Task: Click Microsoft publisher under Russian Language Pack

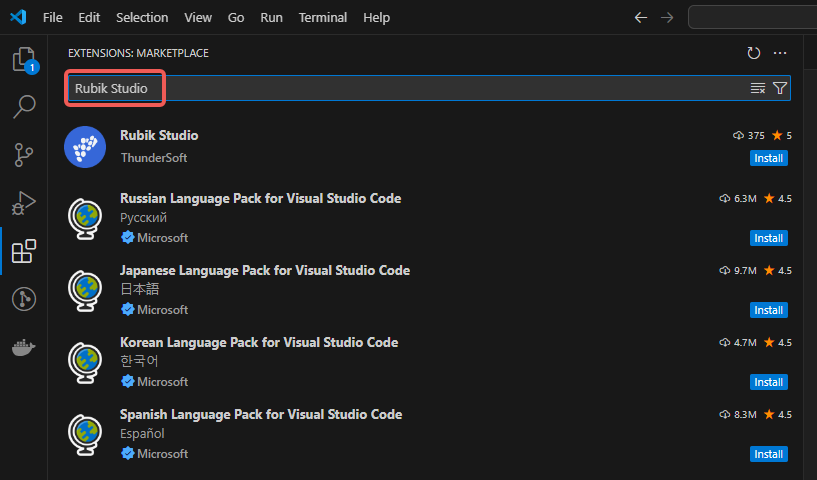Action: [x=162, y=238]
